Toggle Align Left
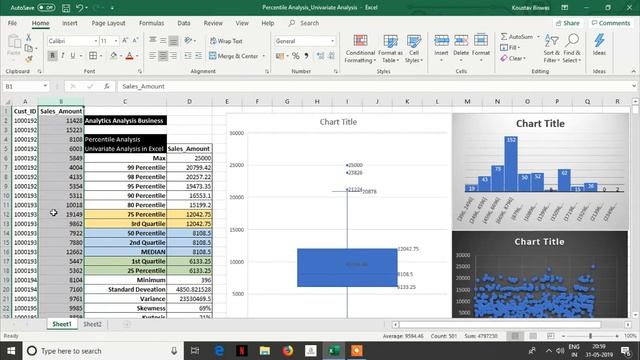The height and width of the screenshot is (360, 640). 153,56
